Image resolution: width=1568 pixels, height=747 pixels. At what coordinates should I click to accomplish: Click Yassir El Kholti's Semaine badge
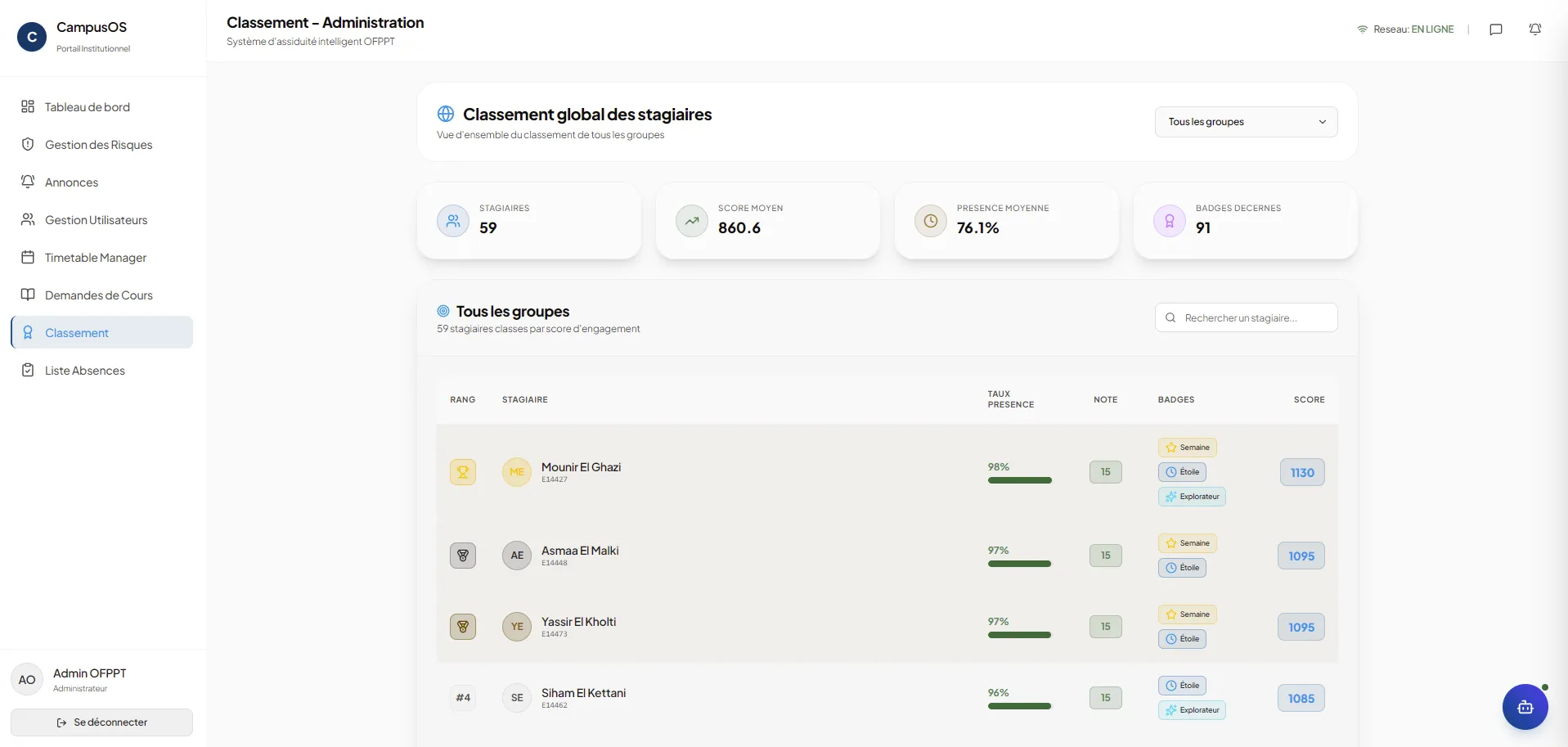tap(1188, 614)
